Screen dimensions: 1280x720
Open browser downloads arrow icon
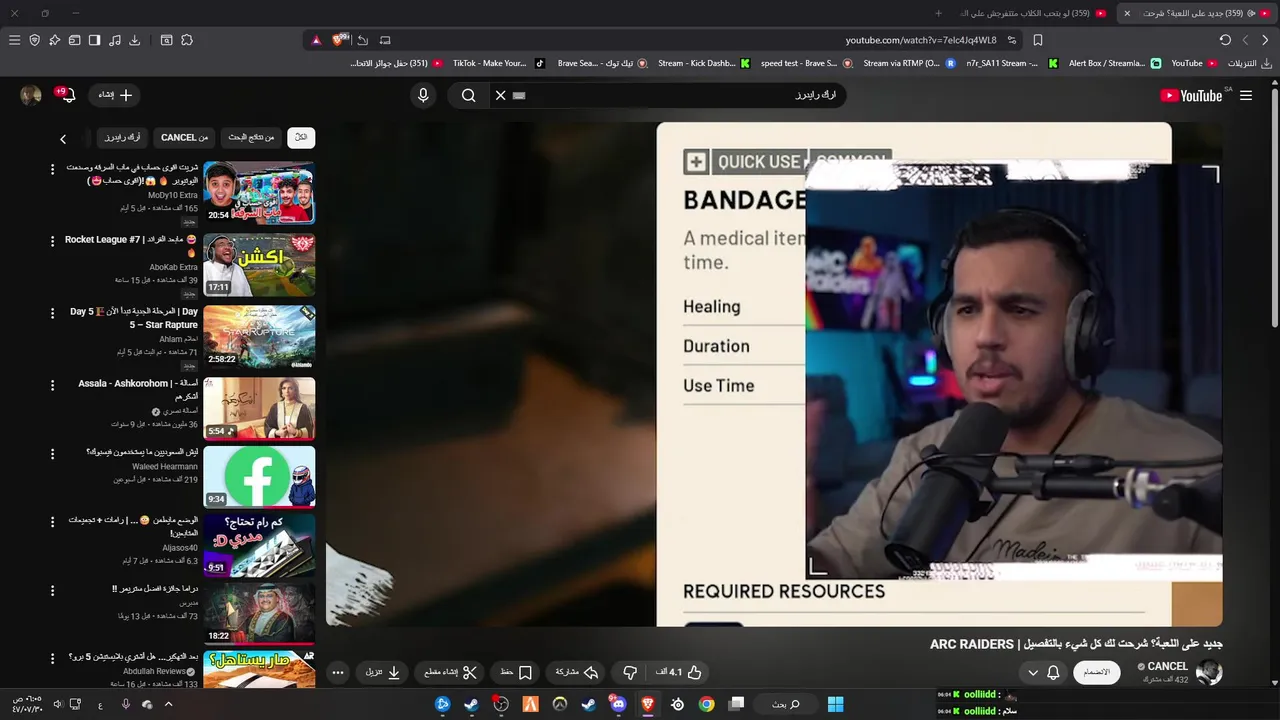(135, 40)
